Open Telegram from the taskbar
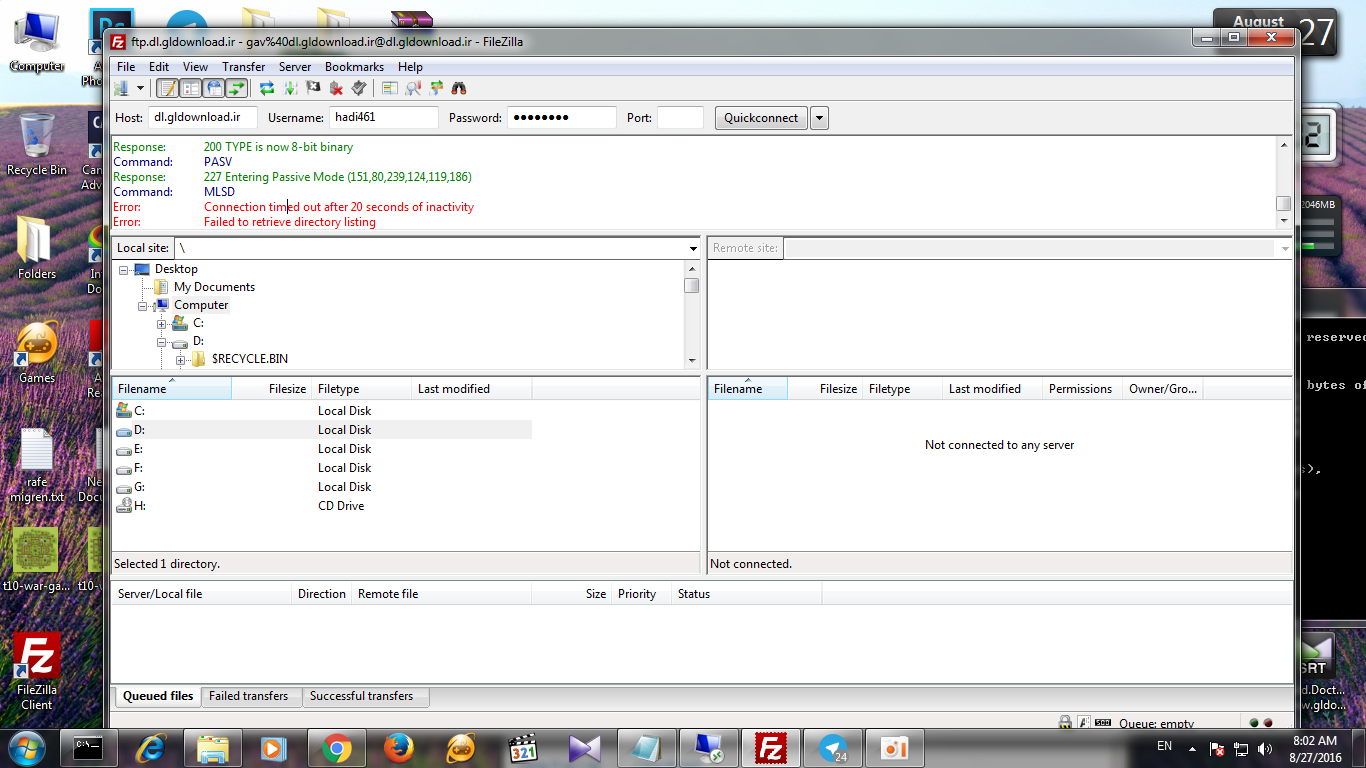 pyautogui.click(x=832, y=748)
